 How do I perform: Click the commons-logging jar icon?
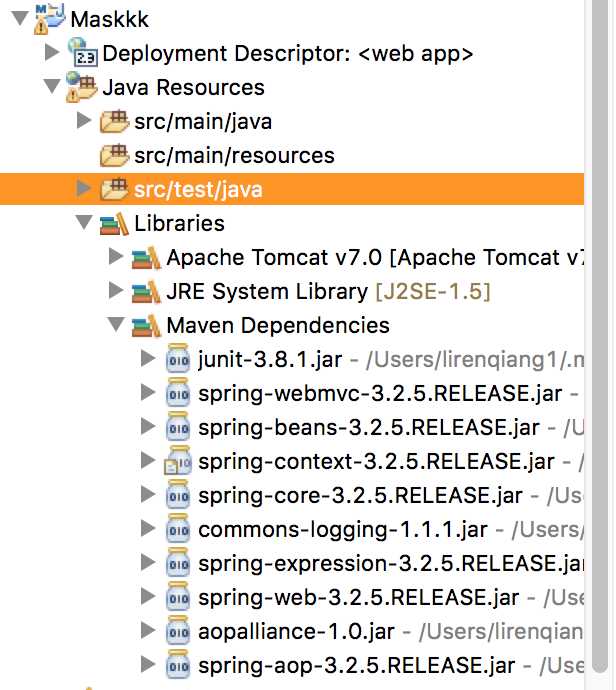tap(178, 529)
